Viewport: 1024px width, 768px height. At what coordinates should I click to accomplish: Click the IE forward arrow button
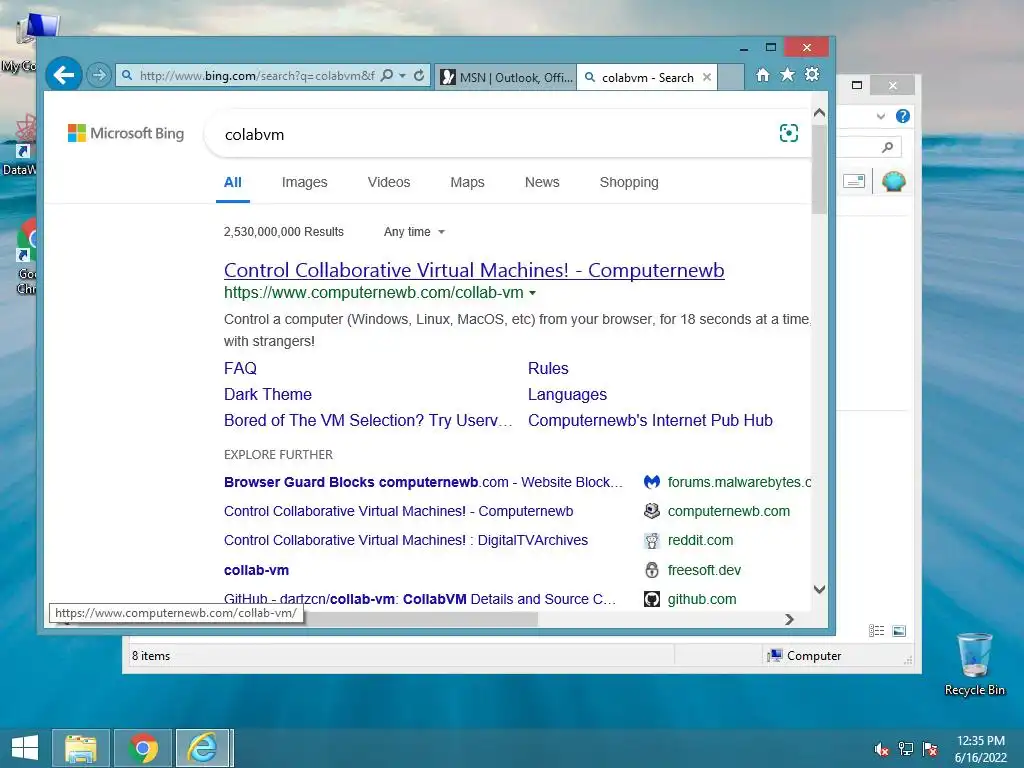(99, 75)
